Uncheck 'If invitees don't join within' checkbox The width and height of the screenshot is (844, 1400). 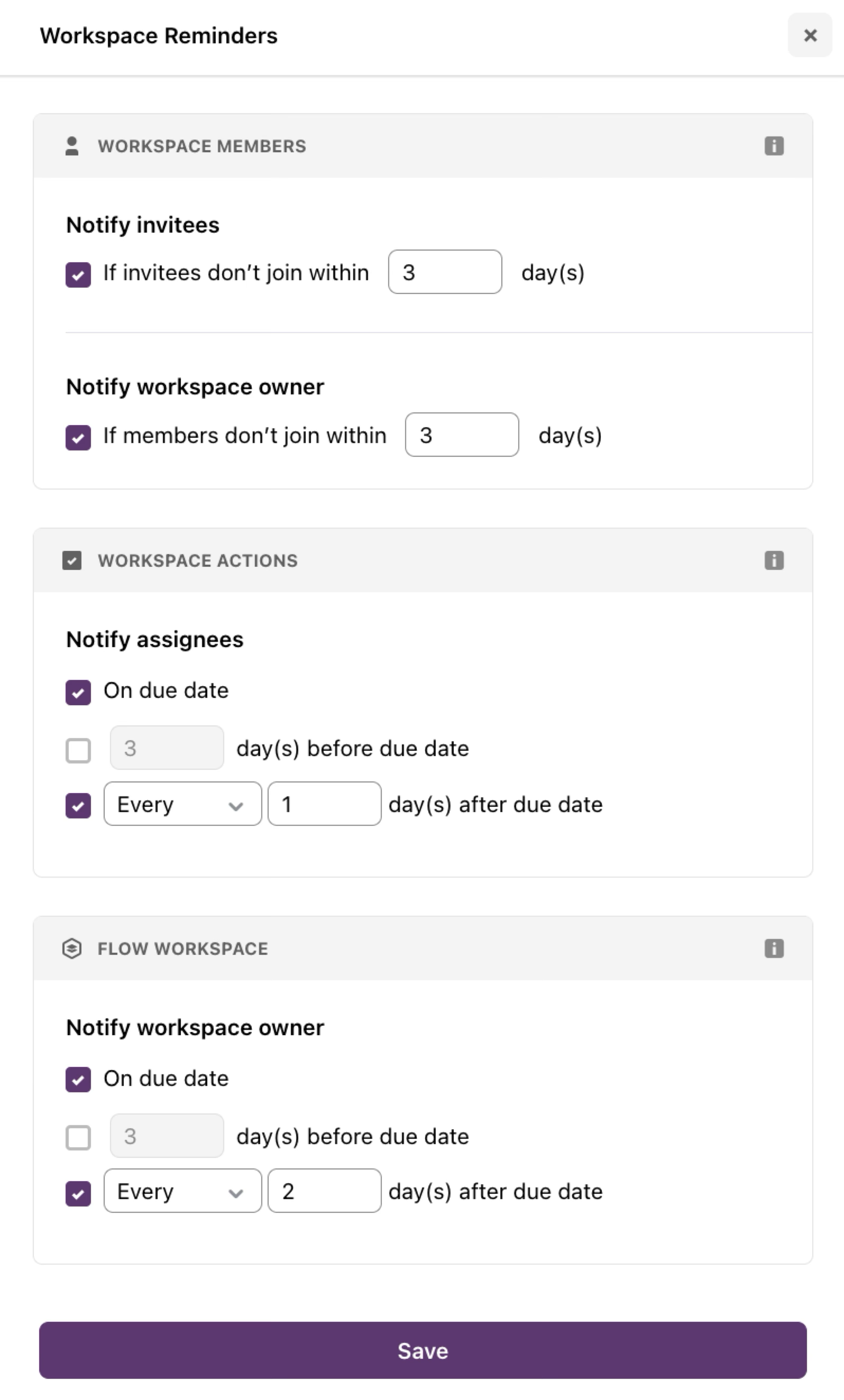(78, 275)
